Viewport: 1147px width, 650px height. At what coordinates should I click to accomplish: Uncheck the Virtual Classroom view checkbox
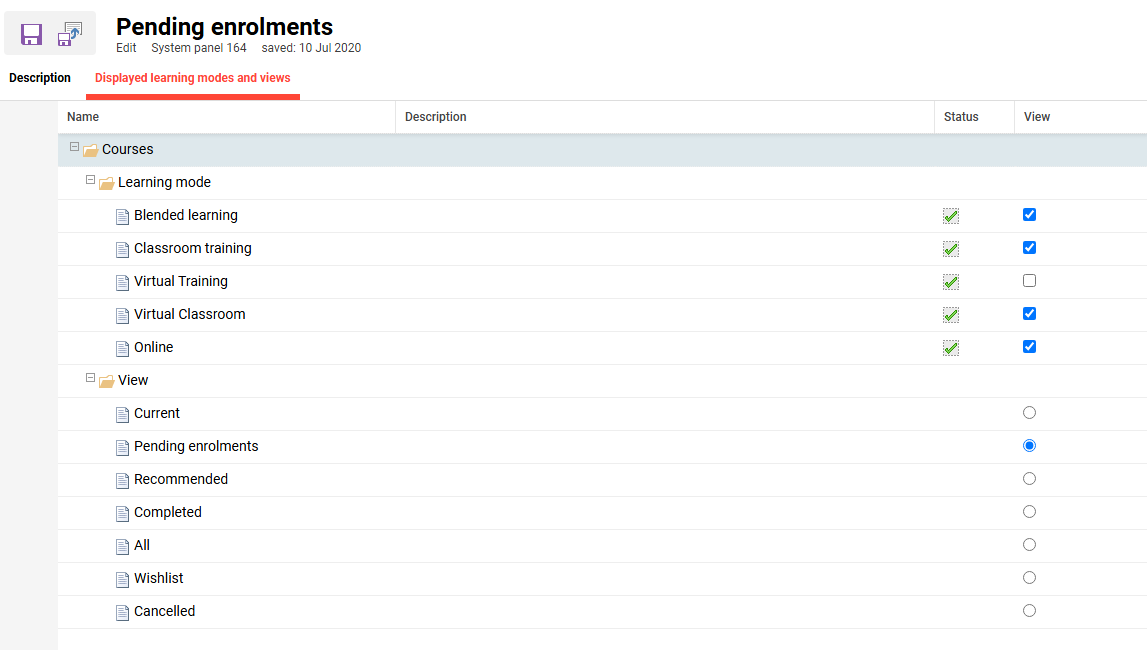click(1029, 314)
